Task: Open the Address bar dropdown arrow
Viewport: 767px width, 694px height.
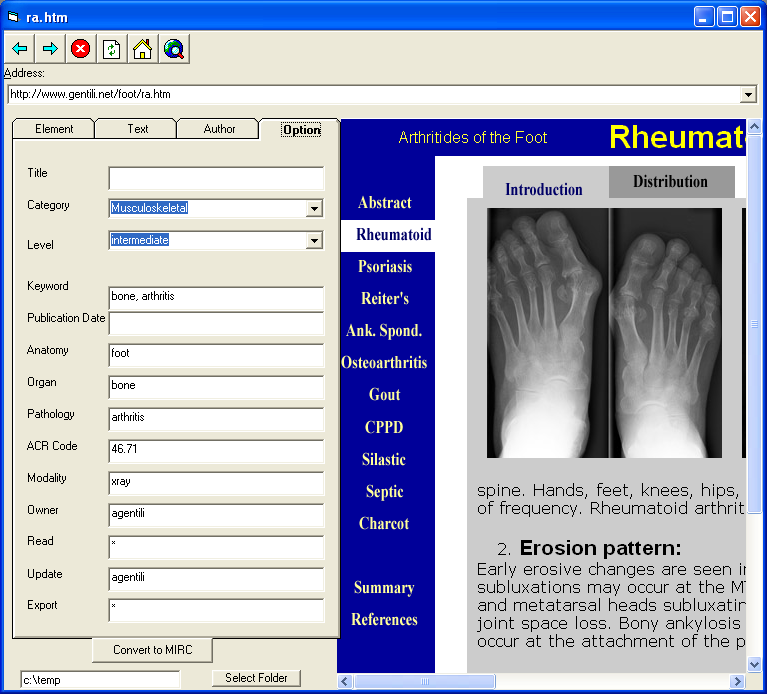Action: [x=748, y=94]
